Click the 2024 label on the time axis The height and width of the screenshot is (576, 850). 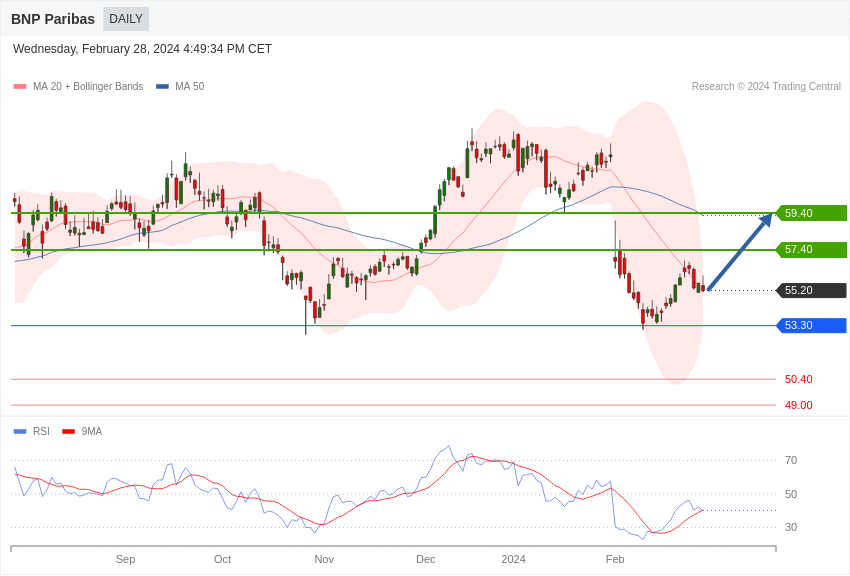[x=513, y=559]
